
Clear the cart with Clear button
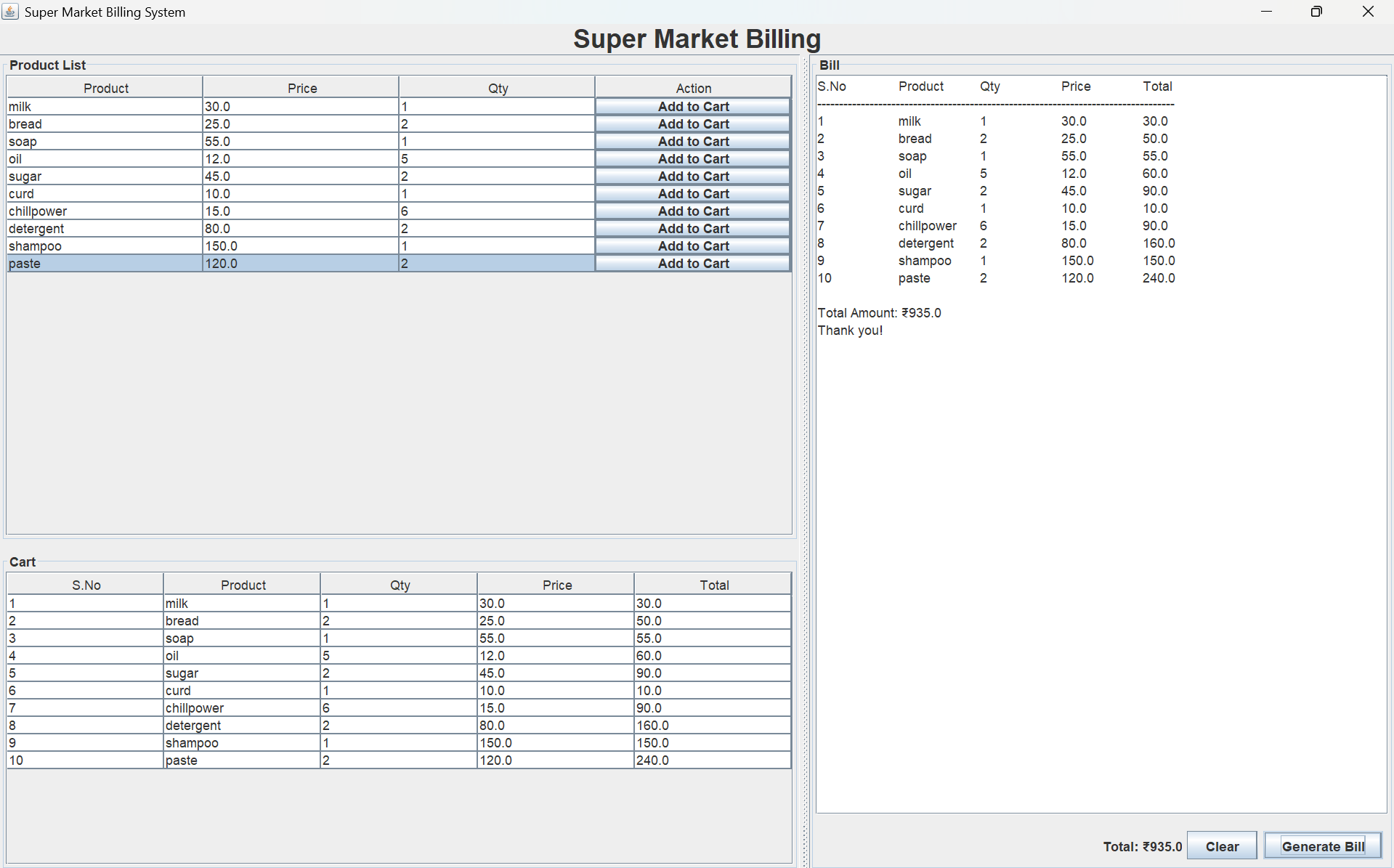tap(1222, 846)
